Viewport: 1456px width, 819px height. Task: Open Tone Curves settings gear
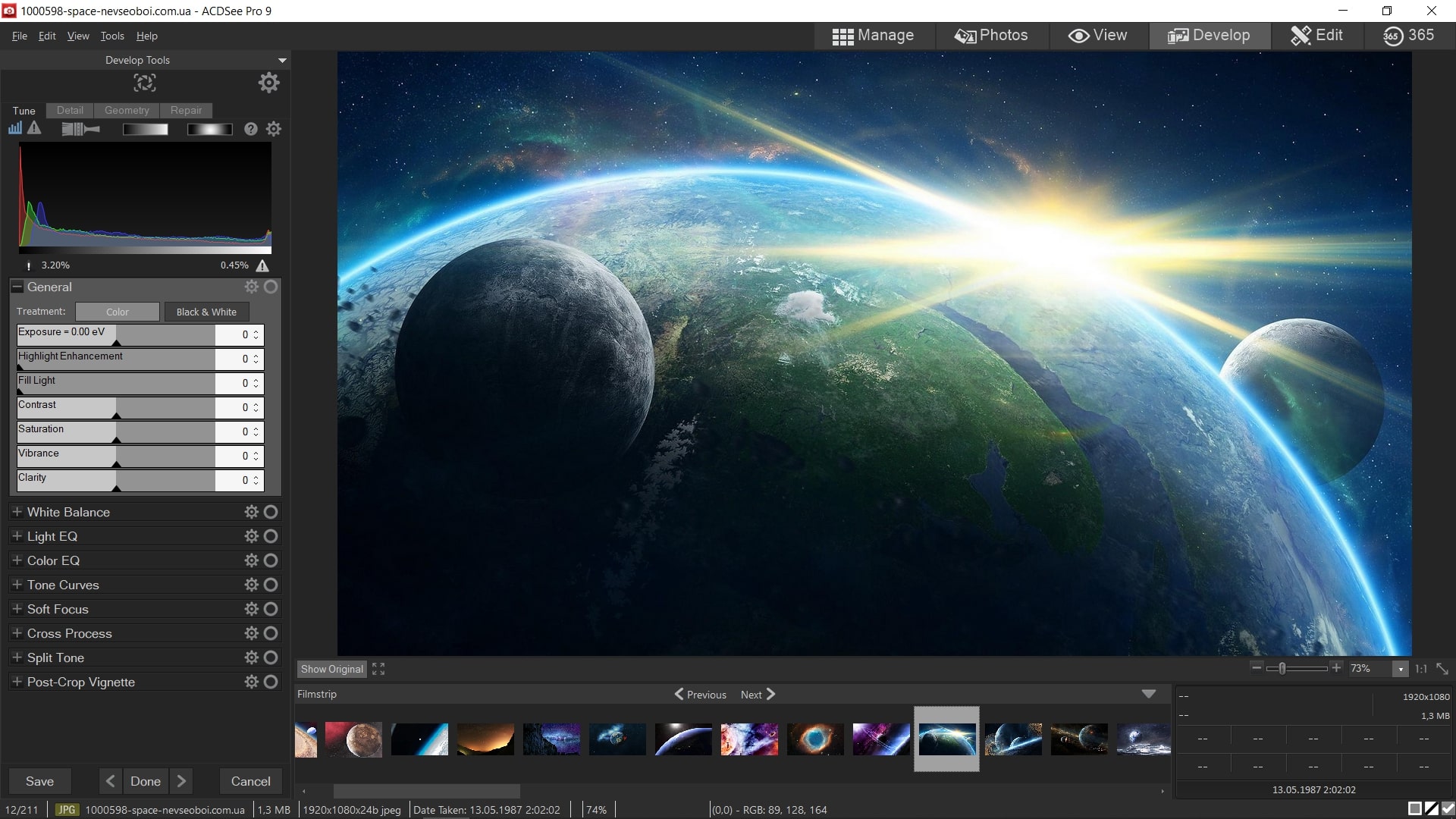(251, 585)
